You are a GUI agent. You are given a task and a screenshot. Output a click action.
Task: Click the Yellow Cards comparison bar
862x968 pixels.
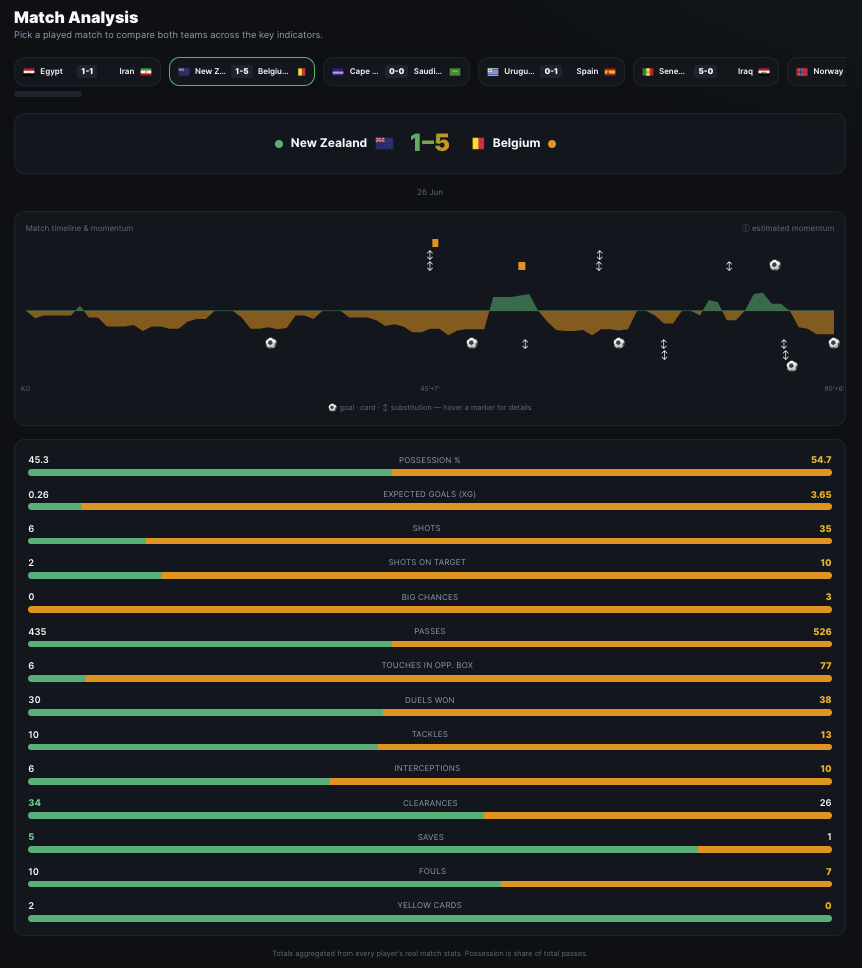430,919
